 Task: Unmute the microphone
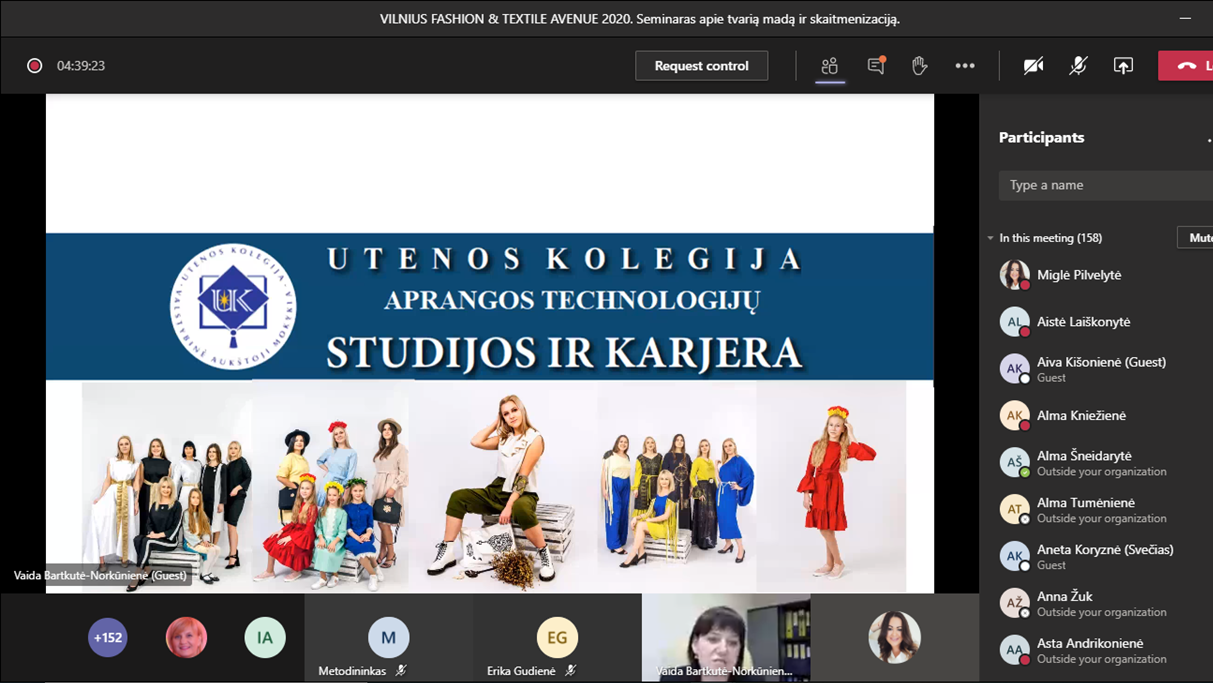click(x=1078, y=66)
